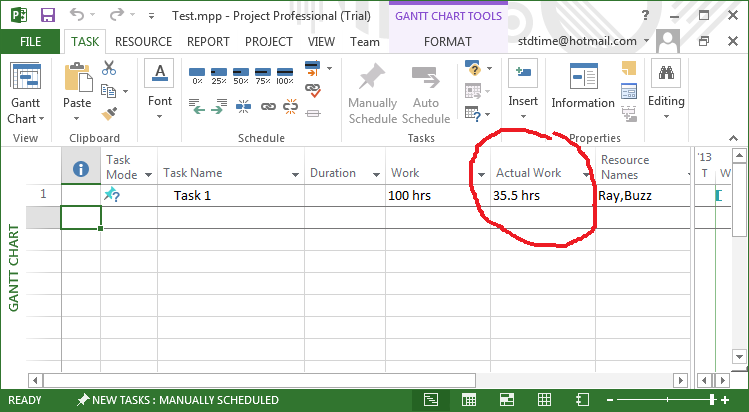The image size is (749, 412).
Task: Click the Insert task button
Action: point(523,89)
